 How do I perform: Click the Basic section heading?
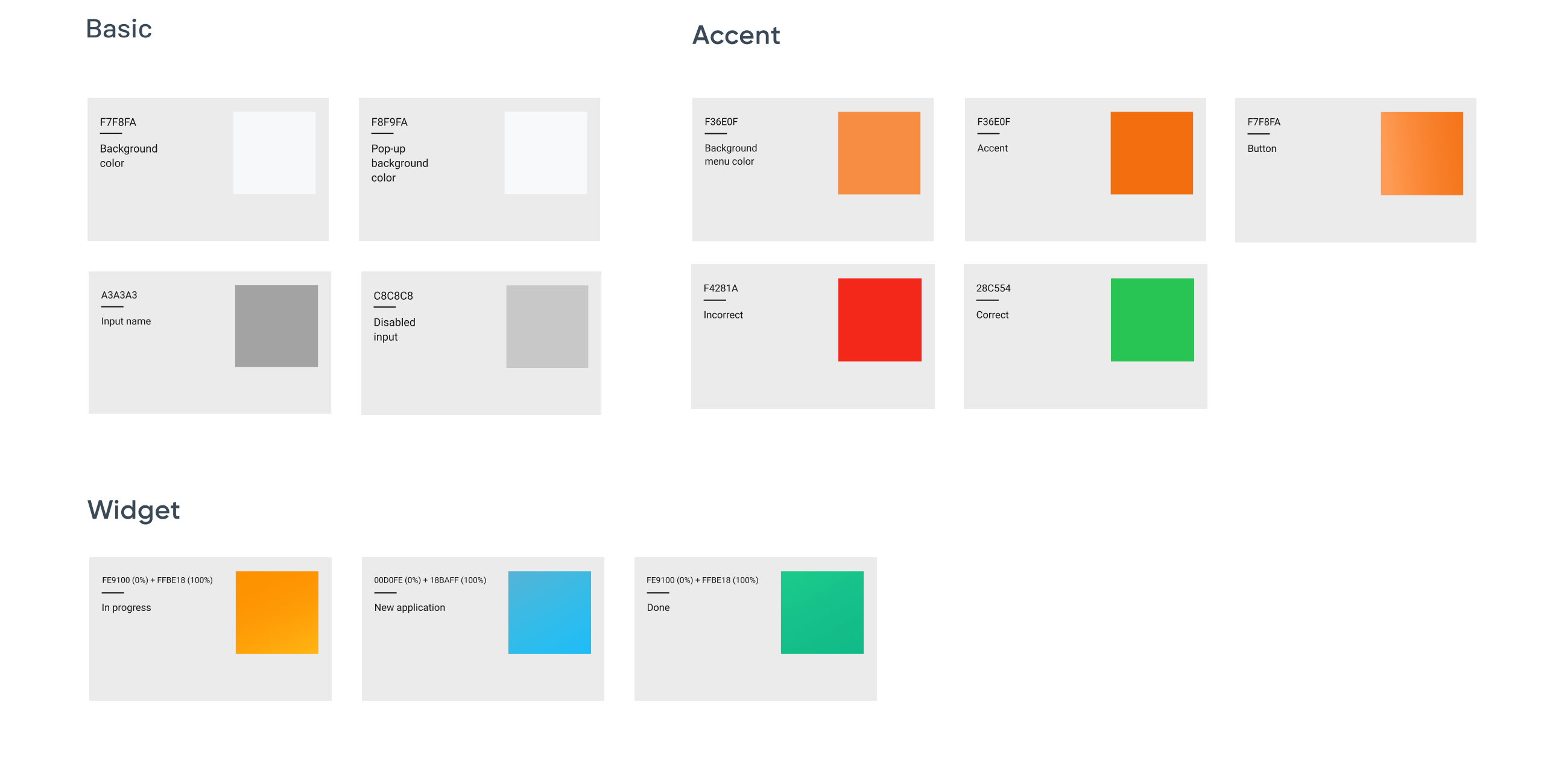119,29
